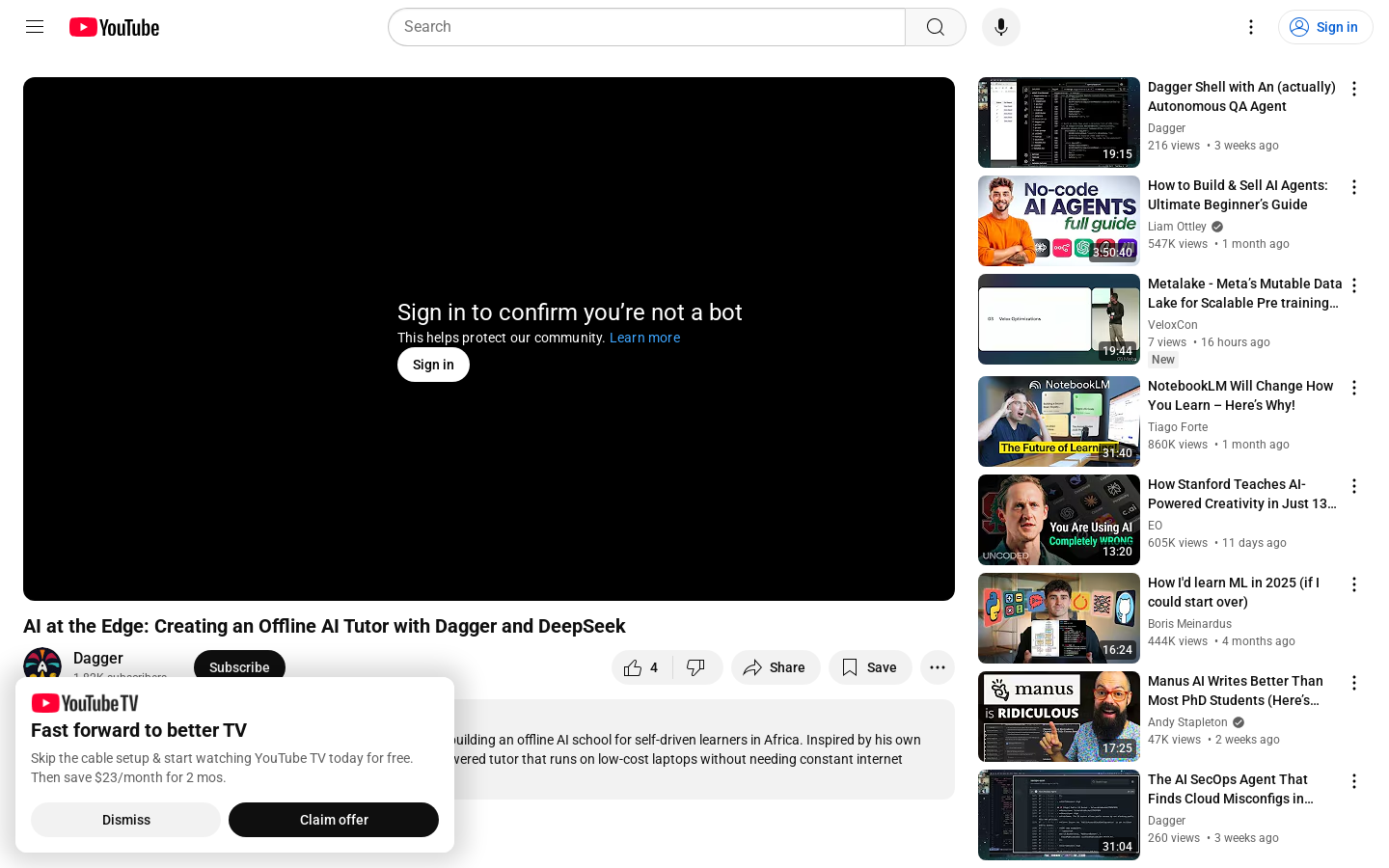
Task: Open the Dagger channel name link
Action: [98, 658]
